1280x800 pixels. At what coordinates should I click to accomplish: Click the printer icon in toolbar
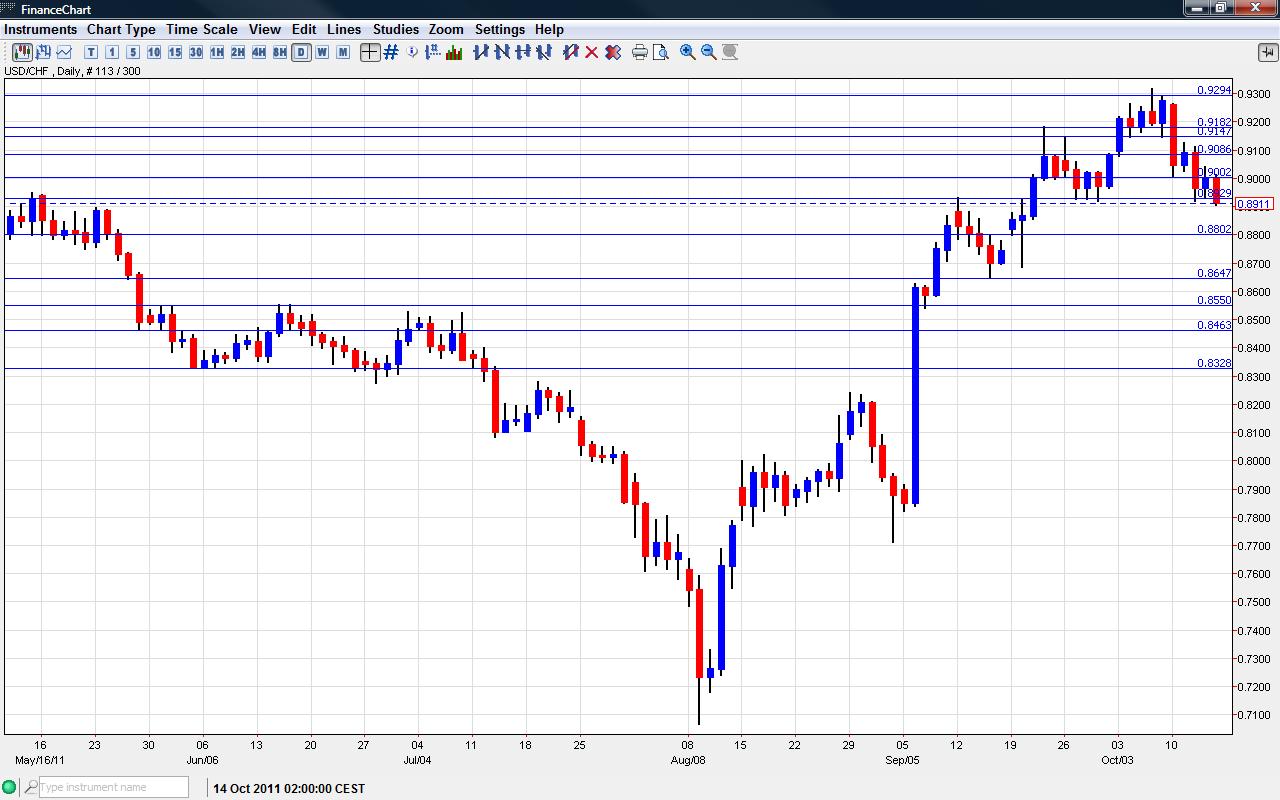[640, 52]
